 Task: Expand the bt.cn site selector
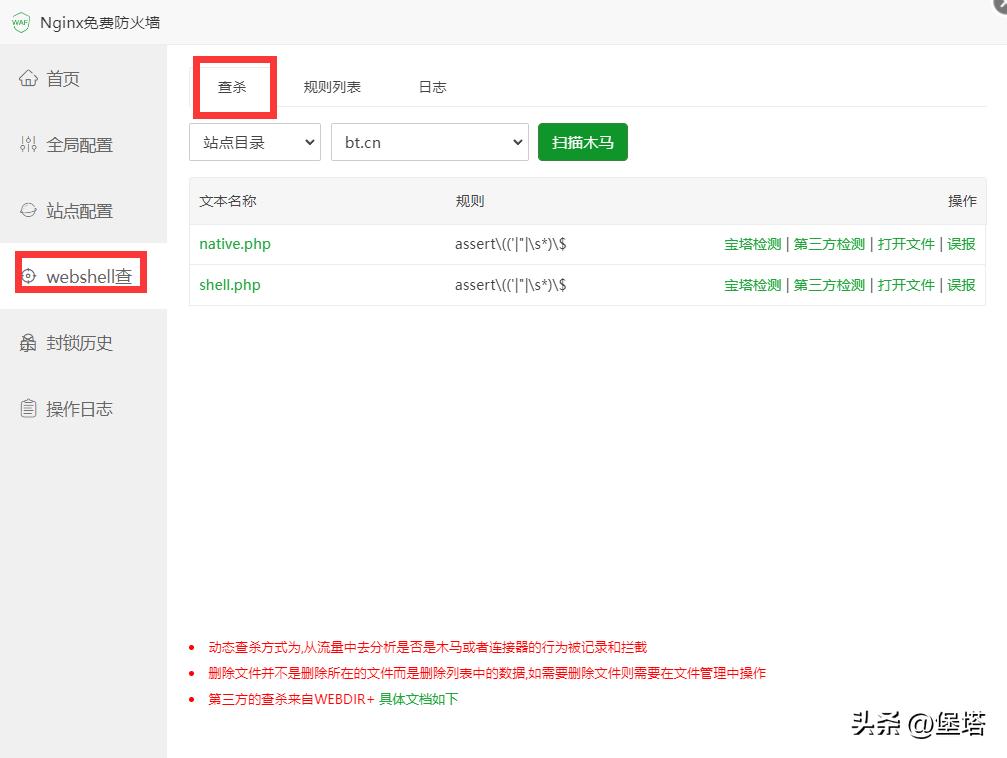coord(429,142)
